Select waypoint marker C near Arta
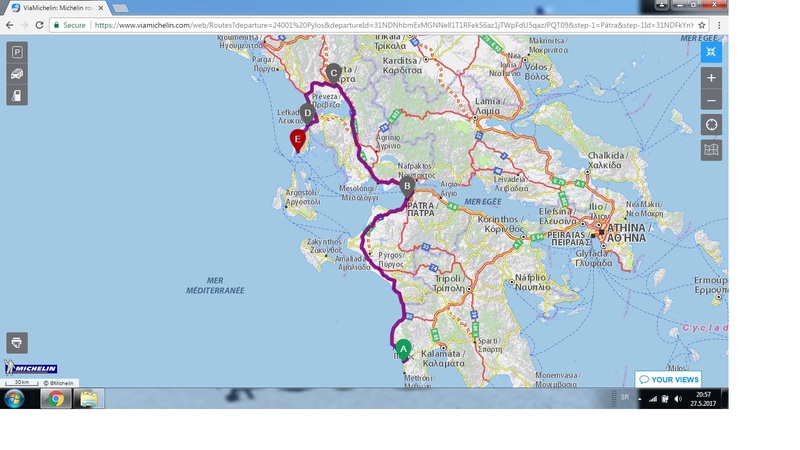Viewport: 800px width, 450px height. coord(334,74)
